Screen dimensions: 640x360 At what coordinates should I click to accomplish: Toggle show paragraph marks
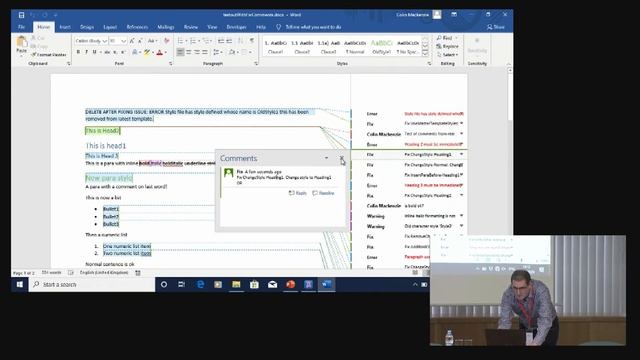coord(252,41)
